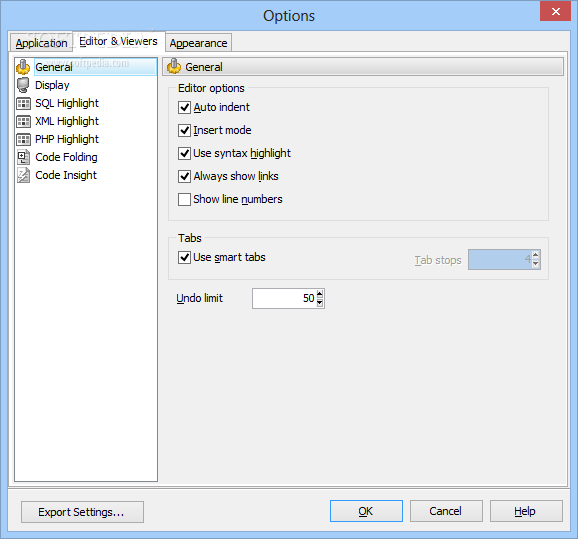
Task: Click the General category icon in sidebar
Action: [x=23, y=67]
